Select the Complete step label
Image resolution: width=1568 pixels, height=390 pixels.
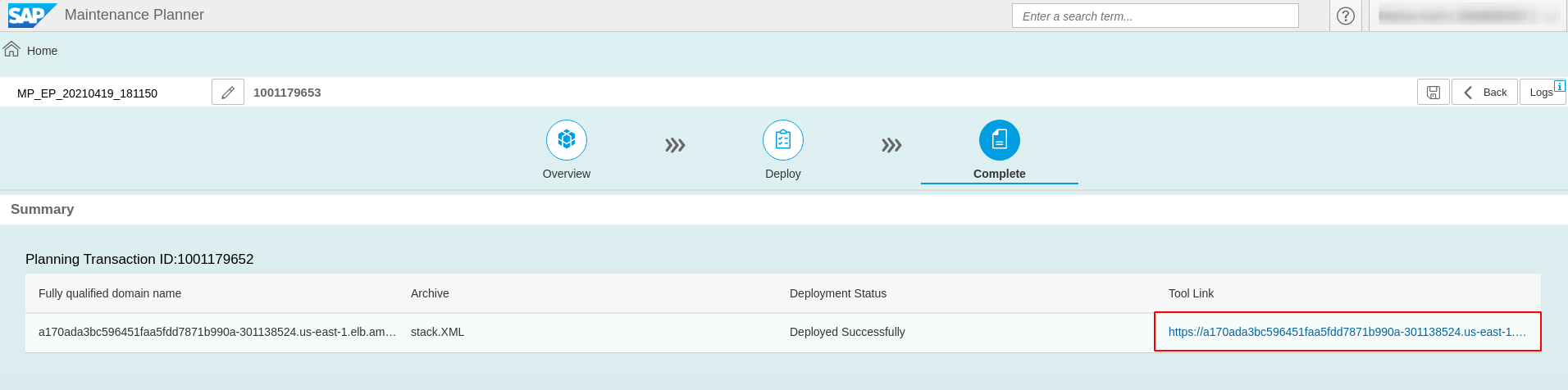[x=1000, y=174]
